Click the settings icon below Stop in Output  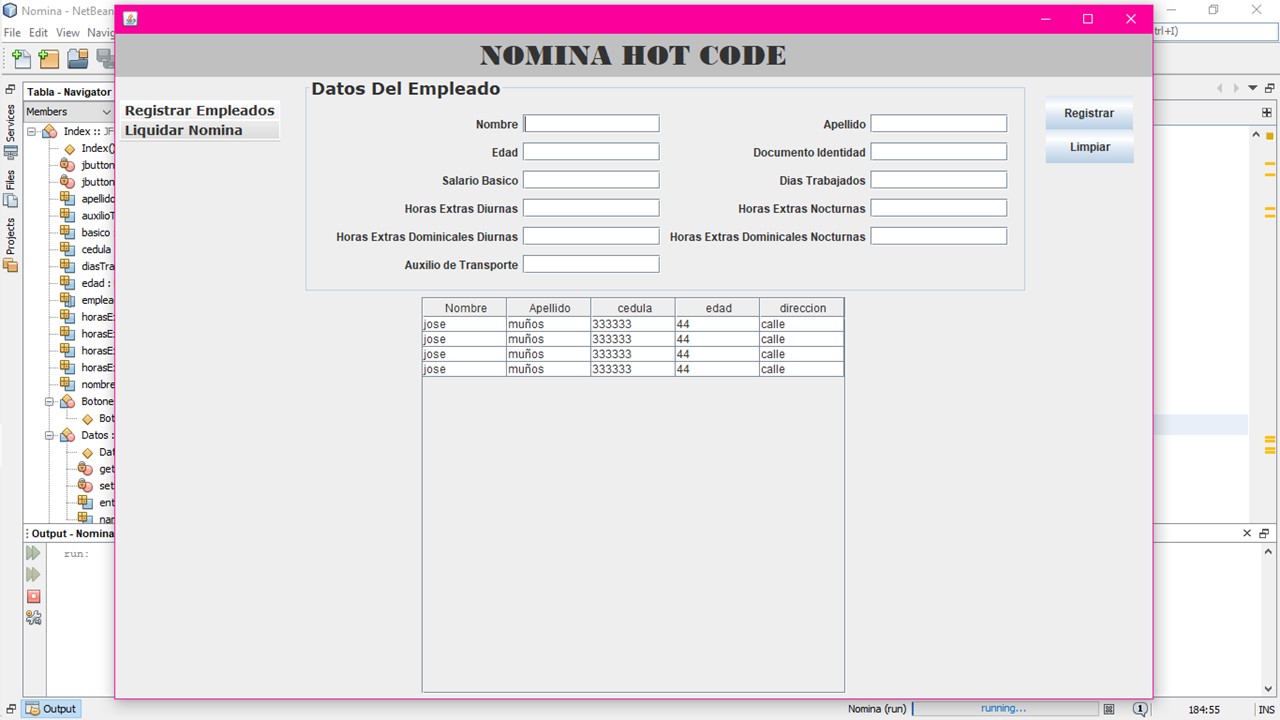tap(33, 618)
